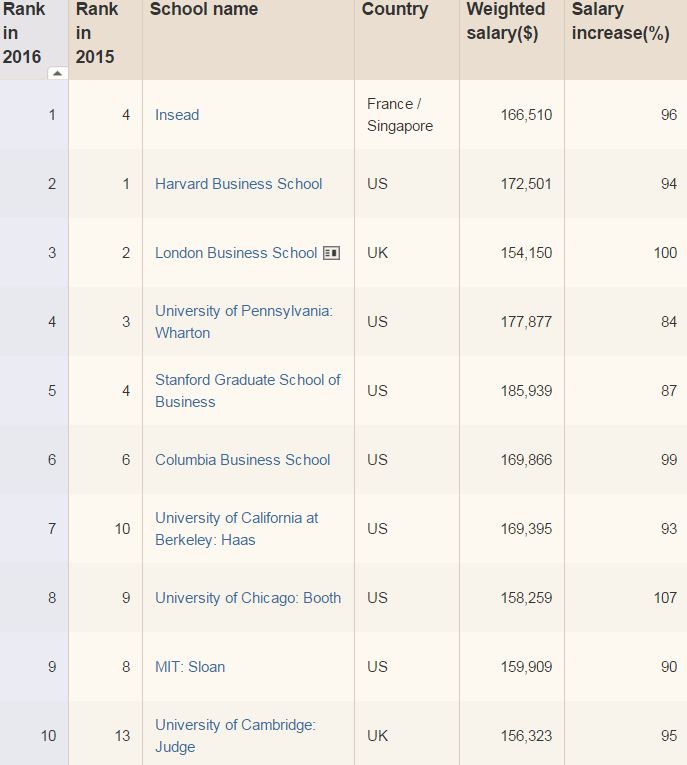The width and height of the screenshot is (687, 765).
Task: Select London Business School salary 154,150
Action: [x=526, y=253]
